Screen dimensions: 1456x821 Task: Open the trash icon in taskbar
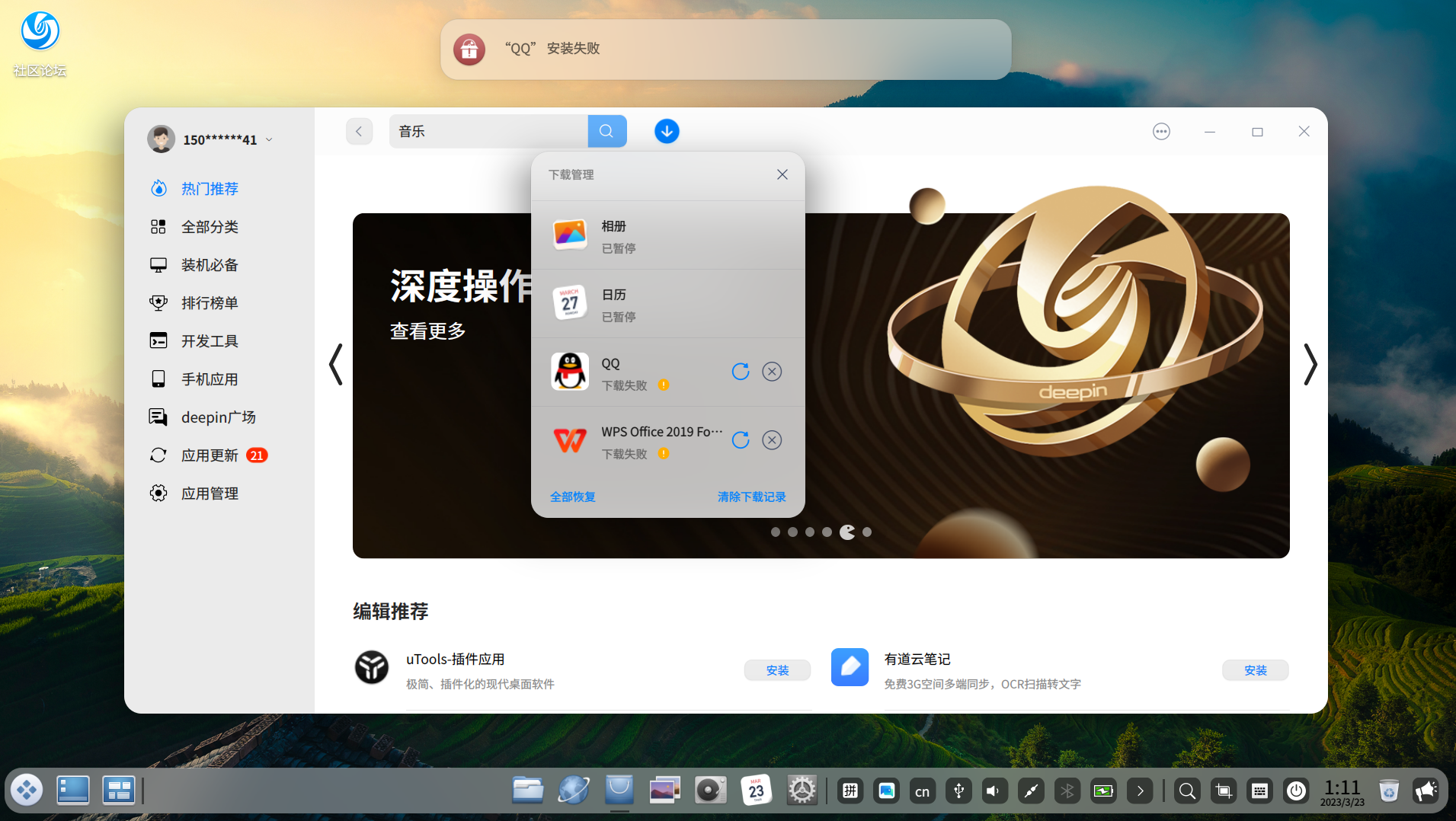click(x=1389, y=791)
